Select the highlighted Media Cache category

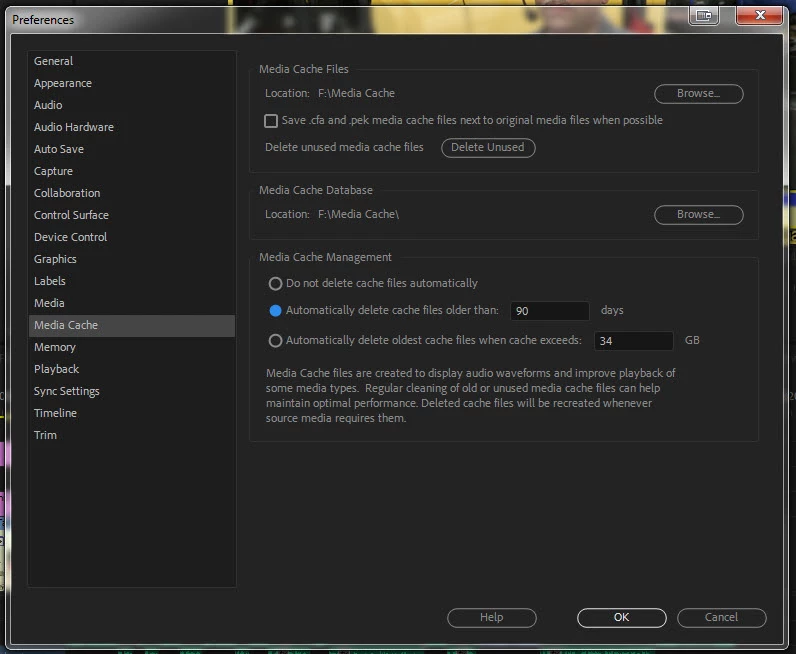coord(132,325)
